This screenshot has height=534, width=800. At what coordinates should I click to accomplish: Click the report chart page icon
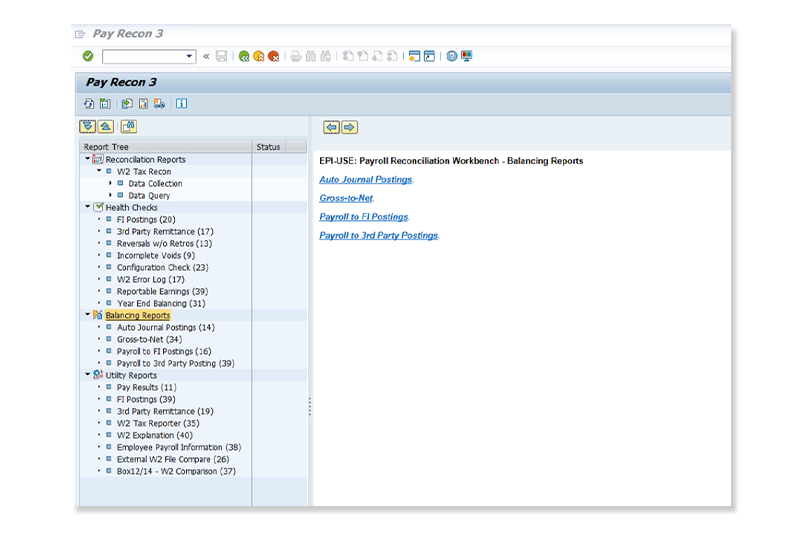[x=143, y=104]
